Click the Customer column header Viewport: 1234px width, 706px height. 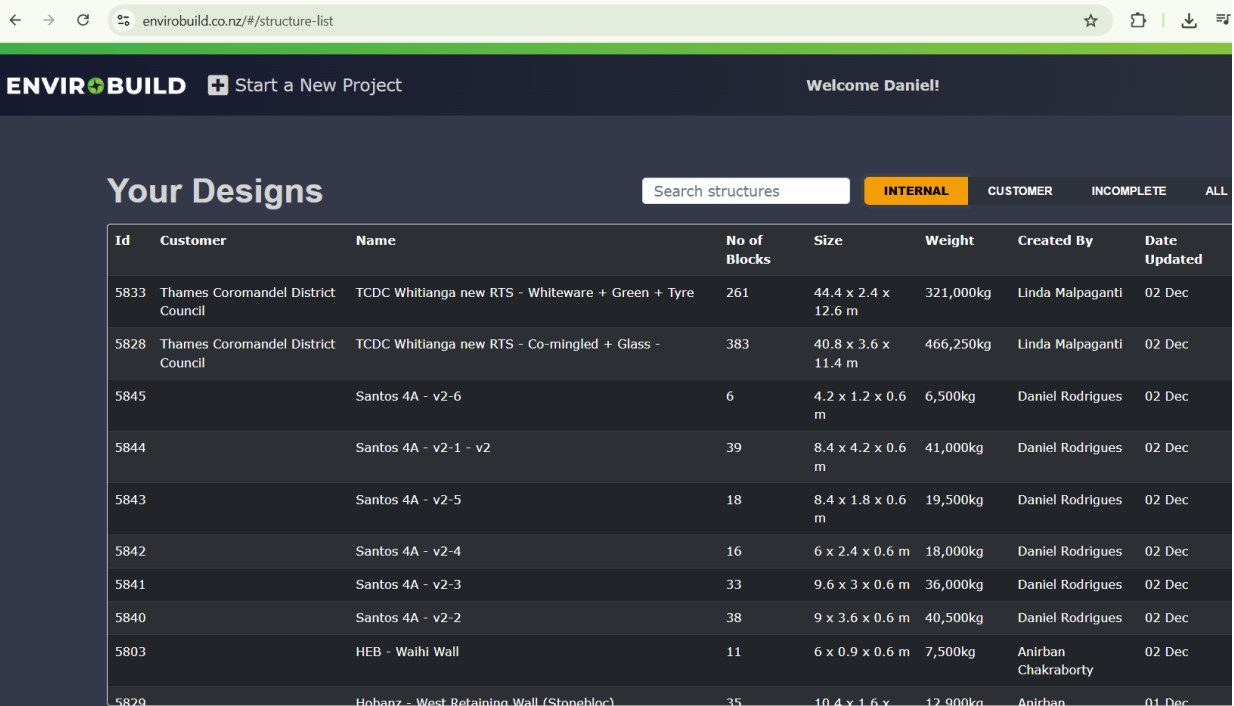(193, 240)
